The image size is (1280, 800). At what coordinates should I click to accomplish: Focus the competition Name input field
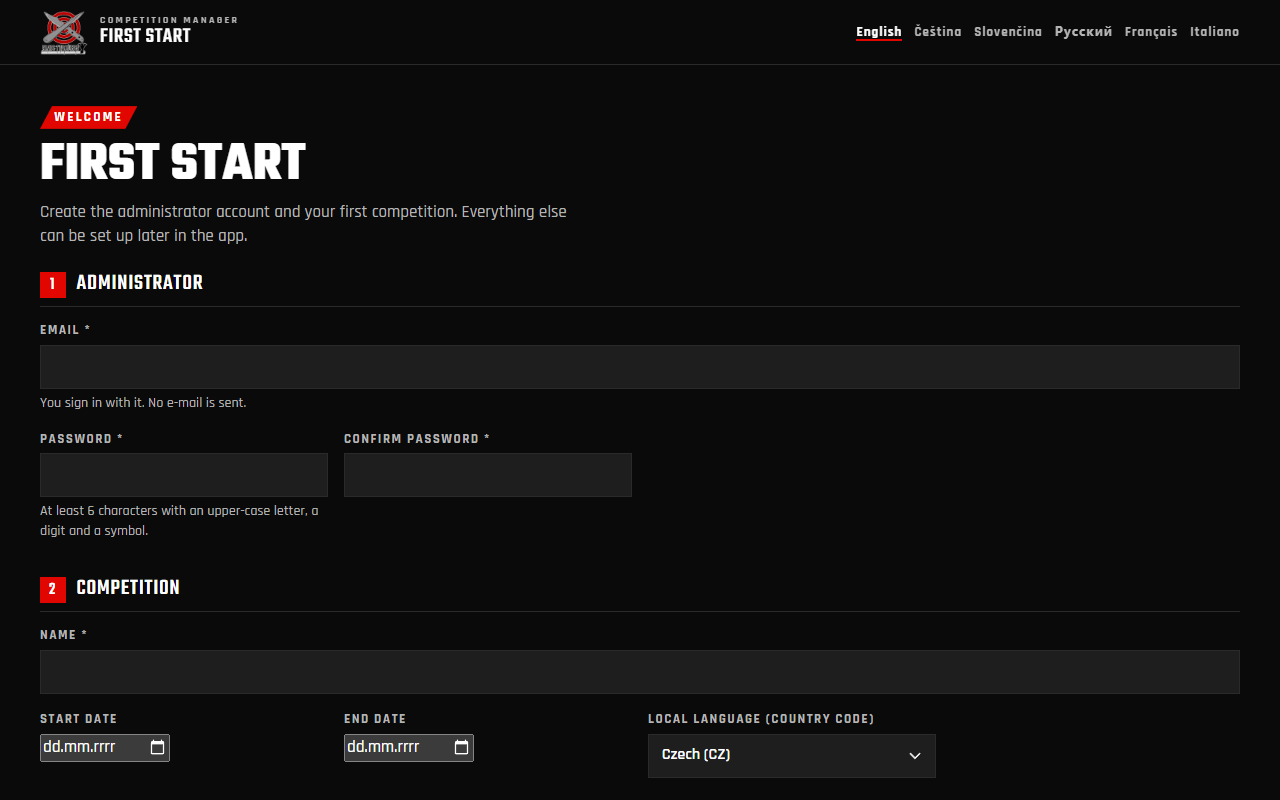tap(640, 672)
